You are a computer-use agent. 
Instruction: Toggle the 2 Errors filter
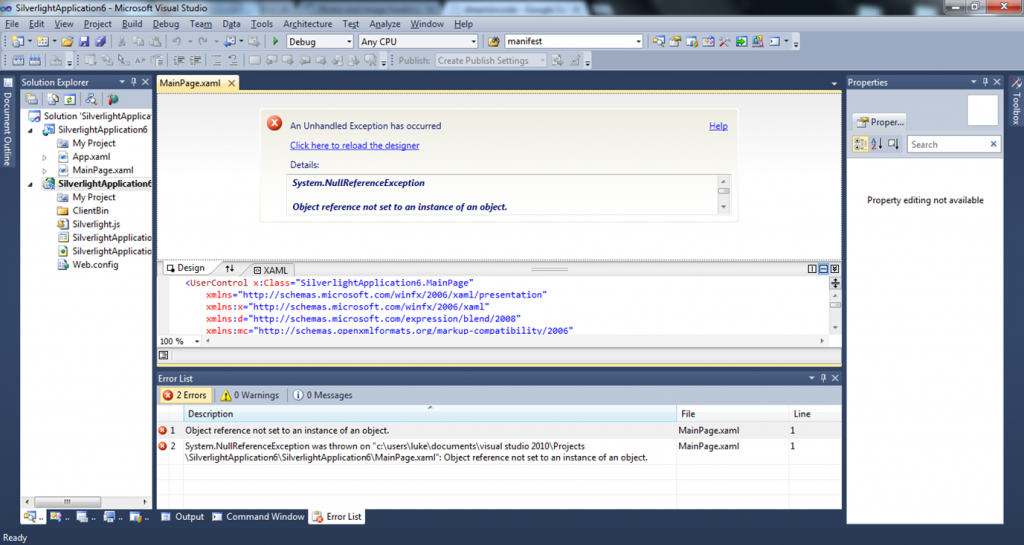[185, 395]
